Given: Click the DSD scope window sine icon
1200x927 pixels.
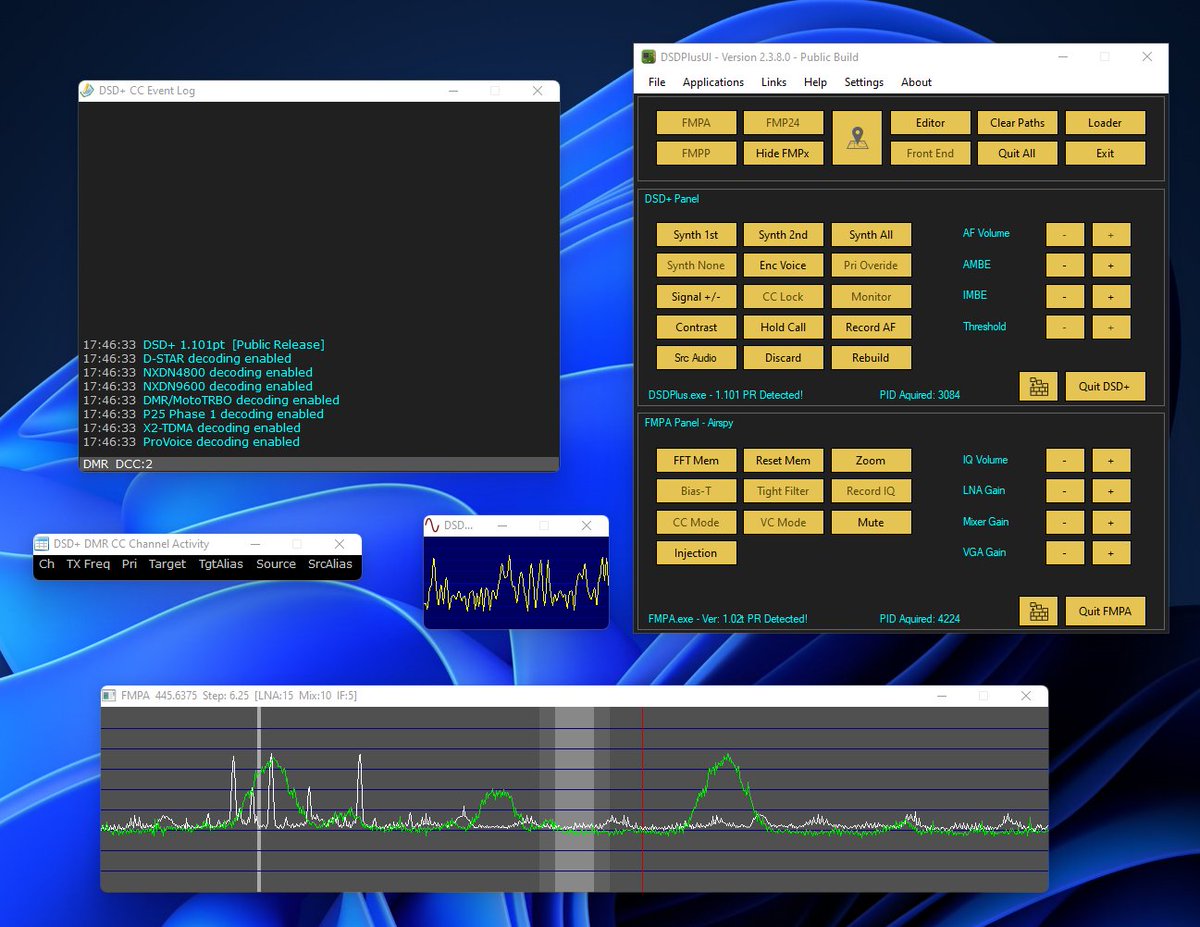Looking at the screenshot, I should point(432,525).
